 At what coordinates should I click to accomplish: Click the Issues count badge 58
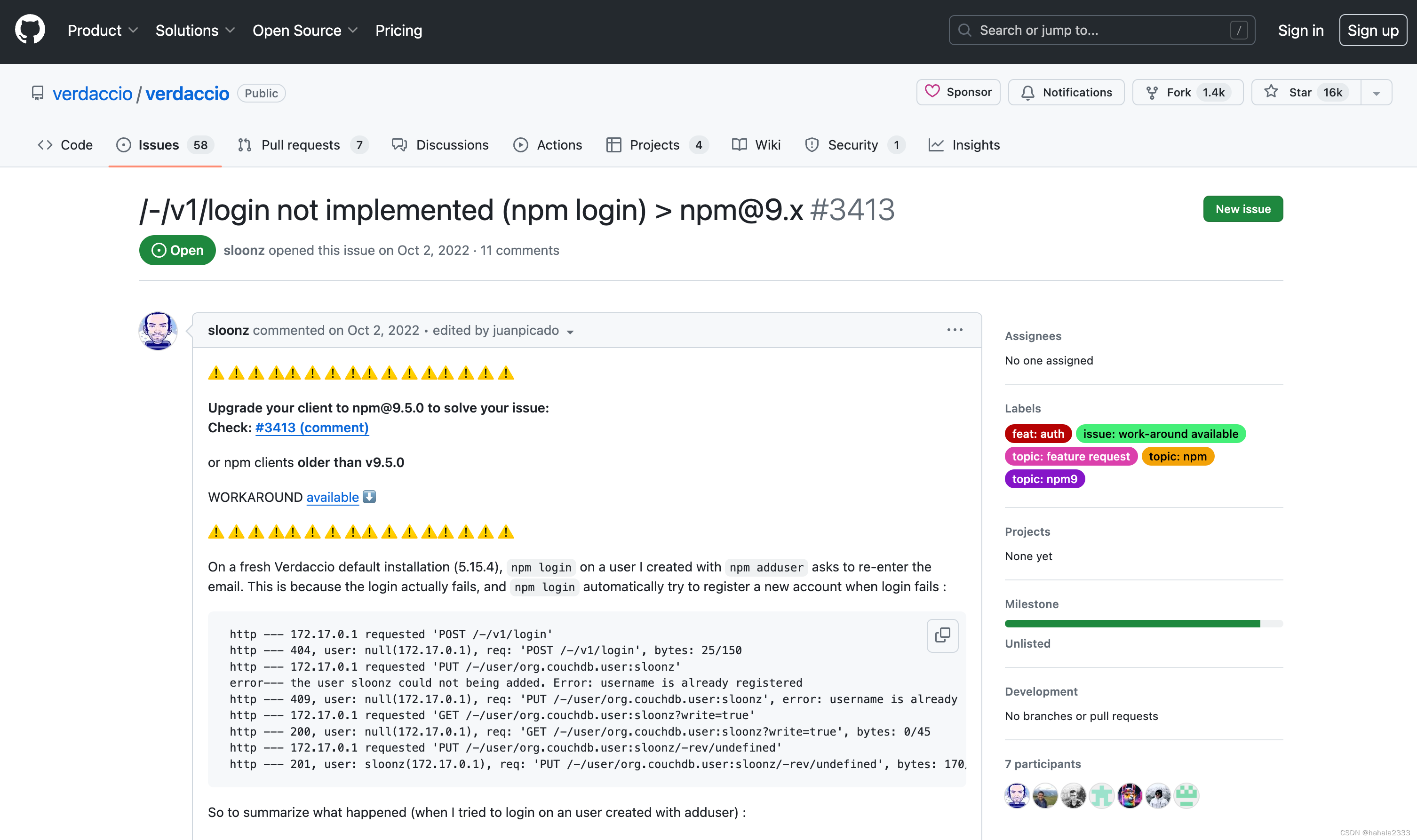point(200,145)
